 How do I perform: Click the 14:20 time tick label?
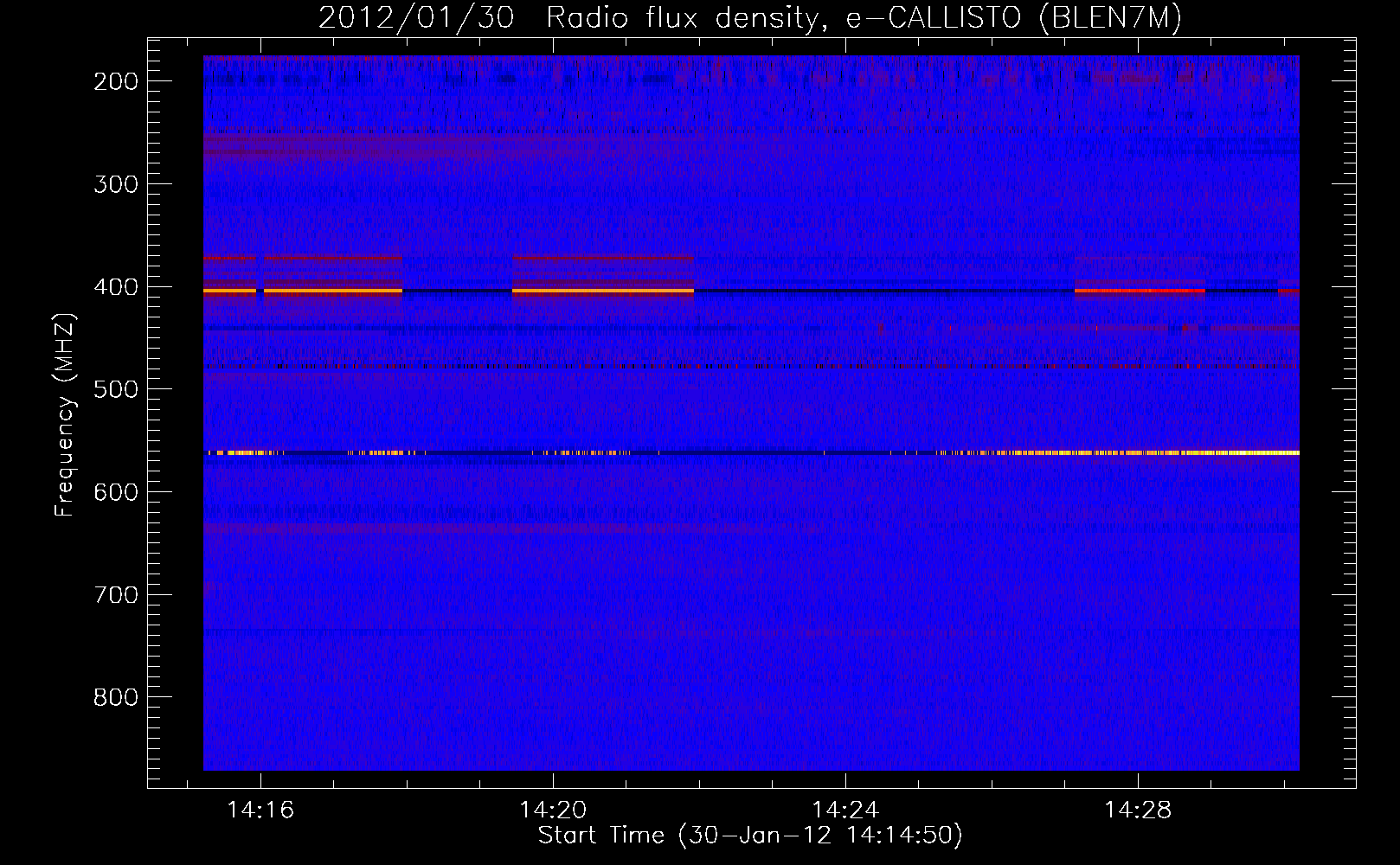[553, 811]
